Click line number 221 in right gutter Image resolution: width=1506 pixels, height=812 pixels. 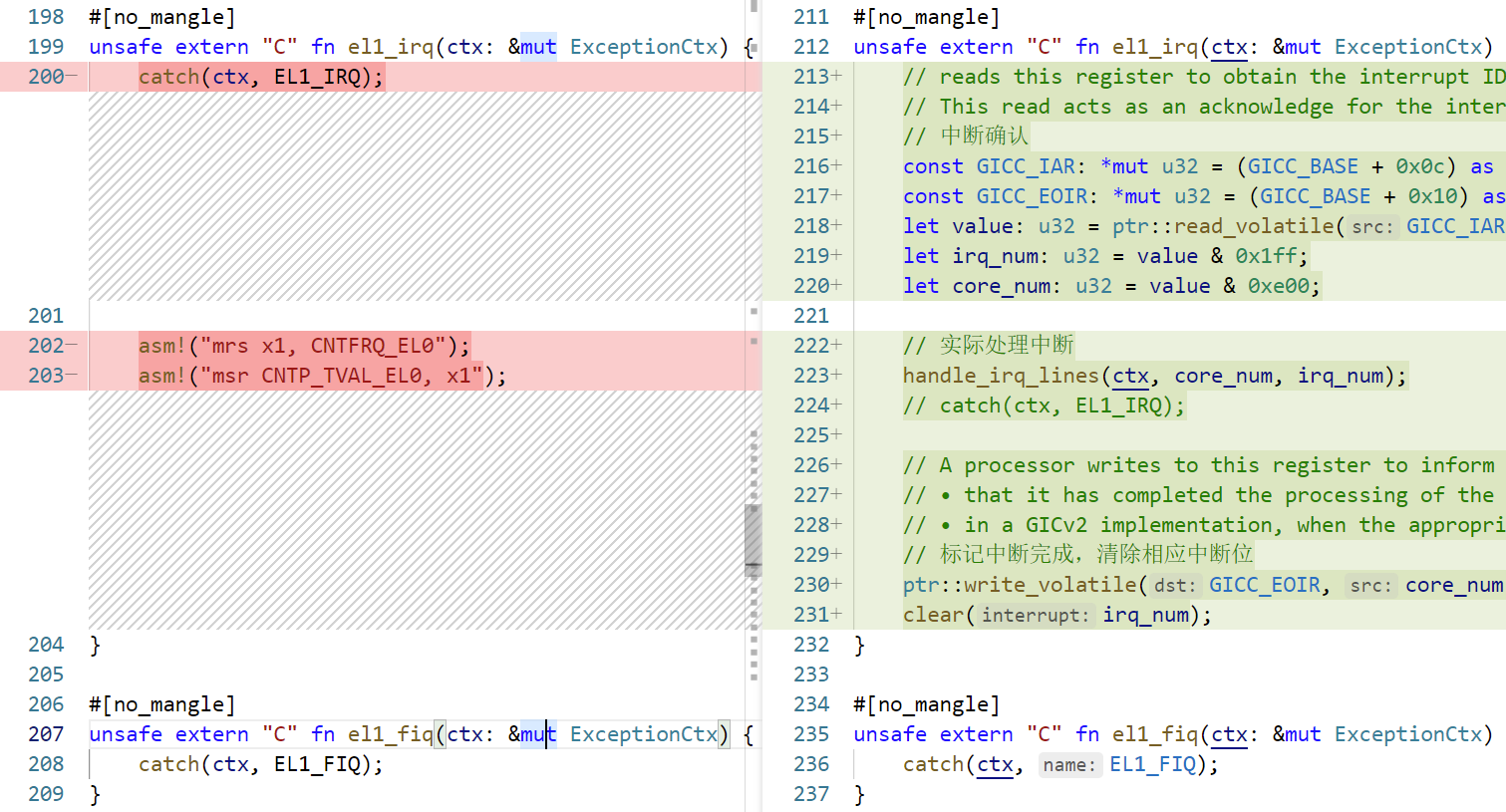(811, 316)
